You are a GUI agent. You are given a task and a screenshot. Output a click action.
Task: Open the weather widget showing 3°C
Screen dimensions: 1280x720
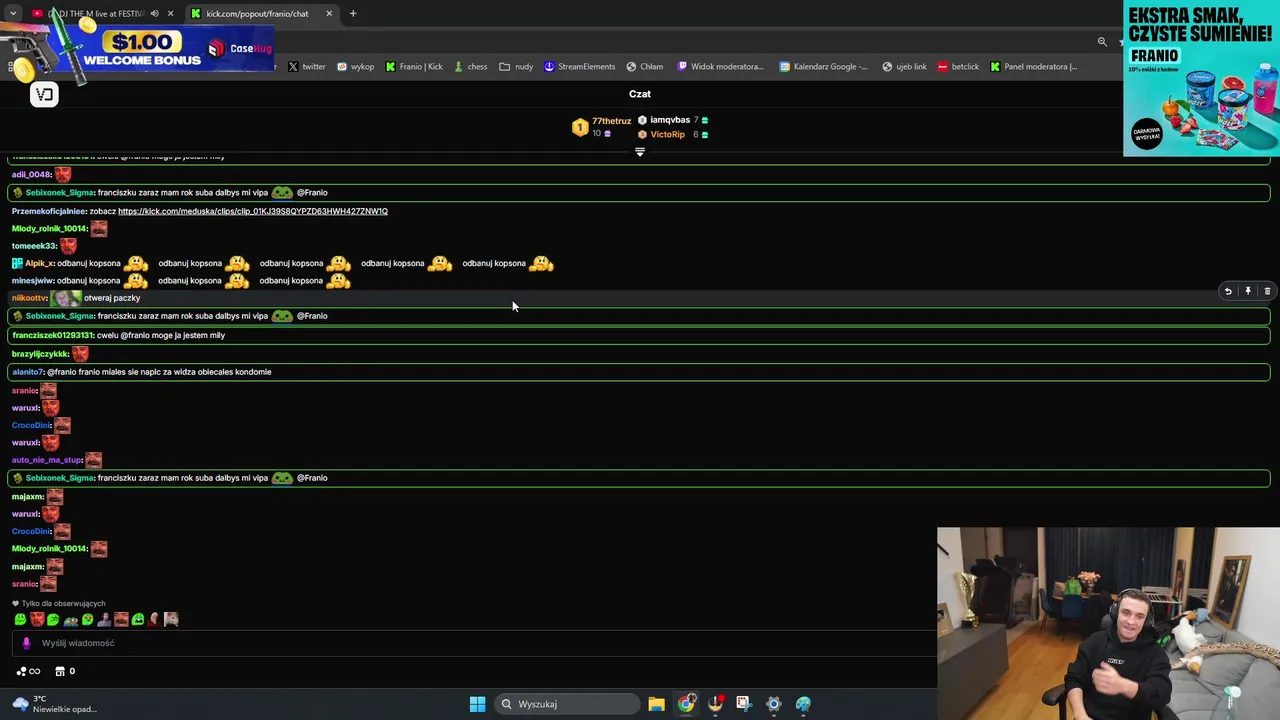(55, 704)
